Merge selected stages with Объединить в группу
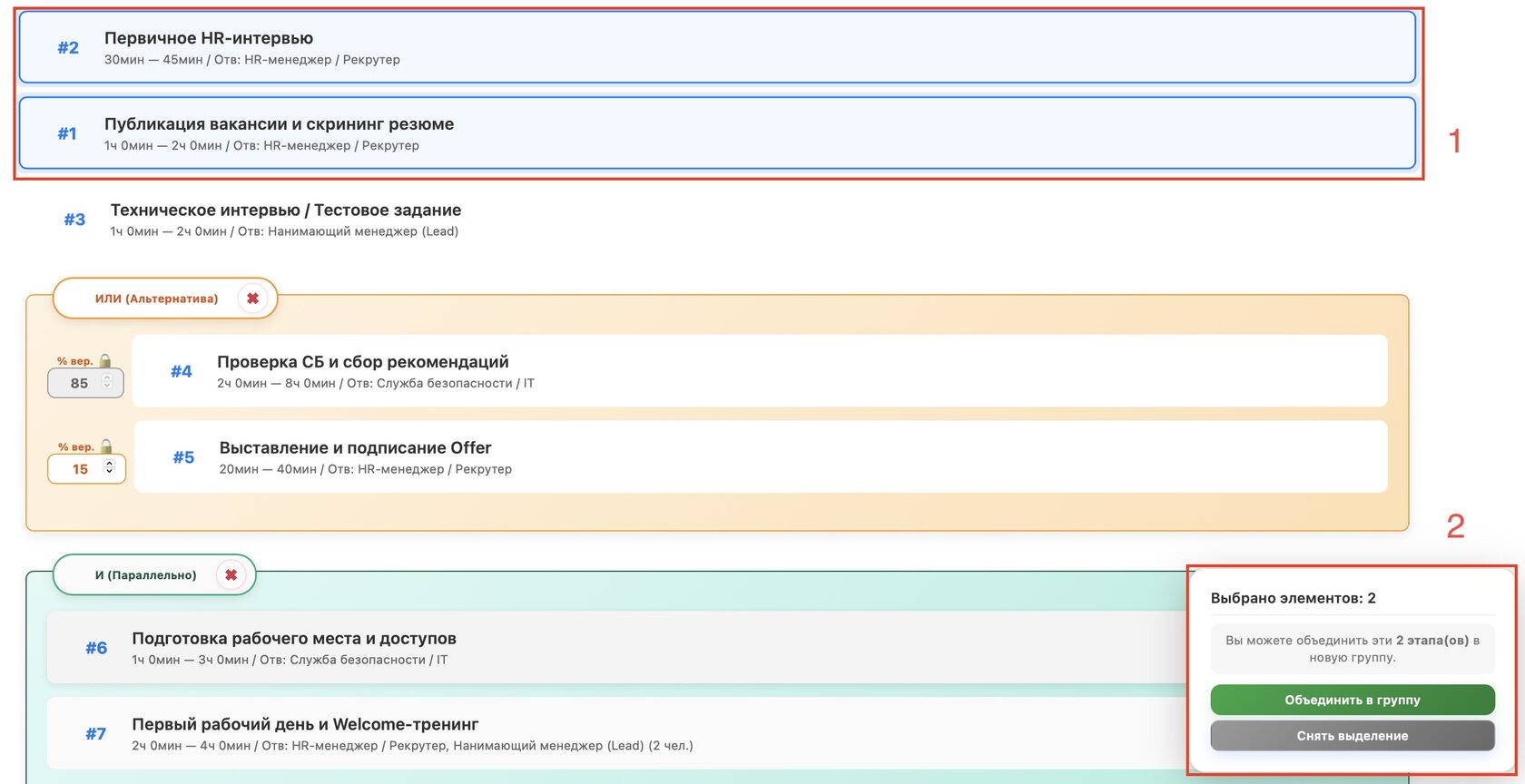 coord(1353,700)
